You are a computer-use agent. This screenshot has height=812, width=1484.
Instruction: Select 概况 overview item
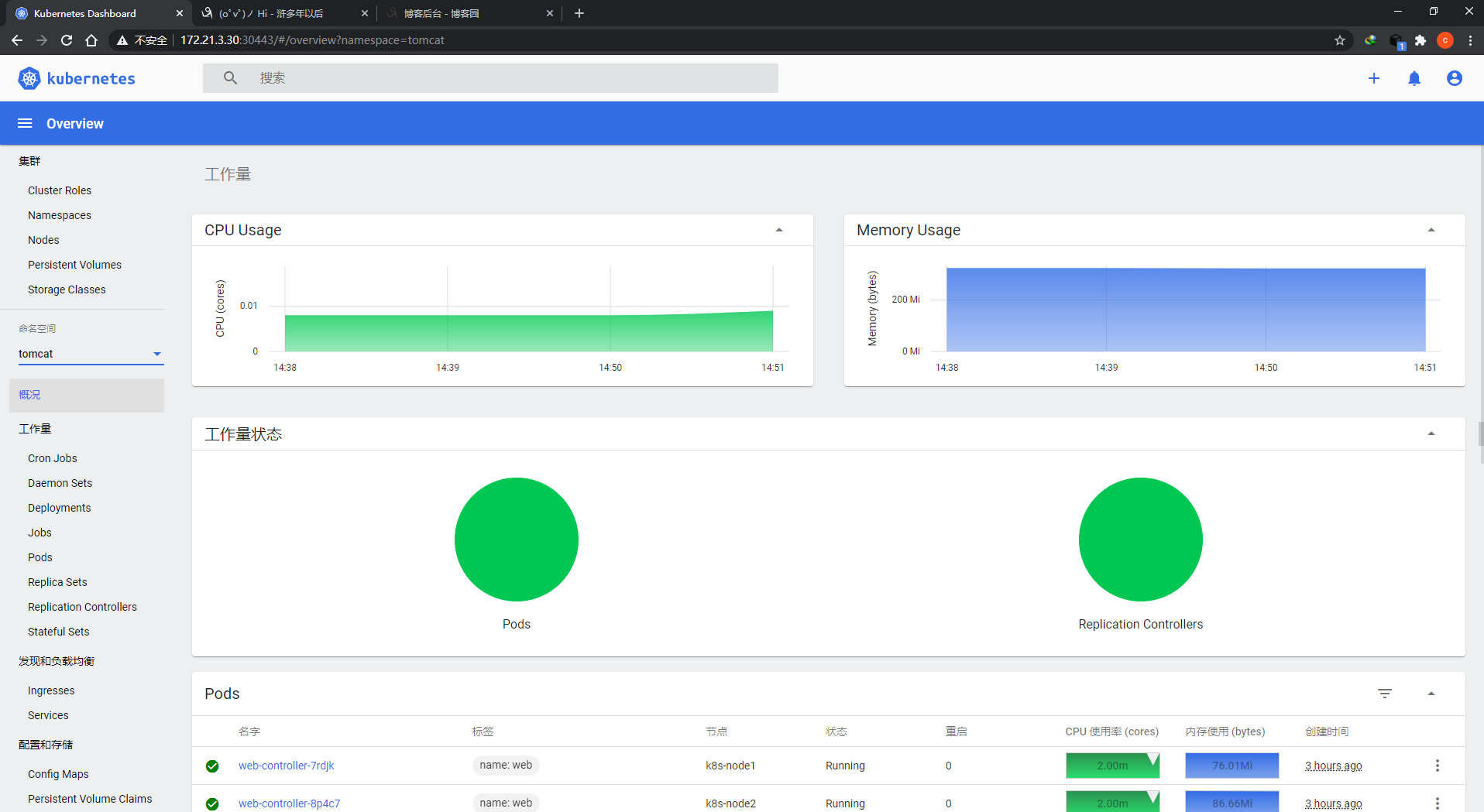pyautogui.click(x=87, y=395)
